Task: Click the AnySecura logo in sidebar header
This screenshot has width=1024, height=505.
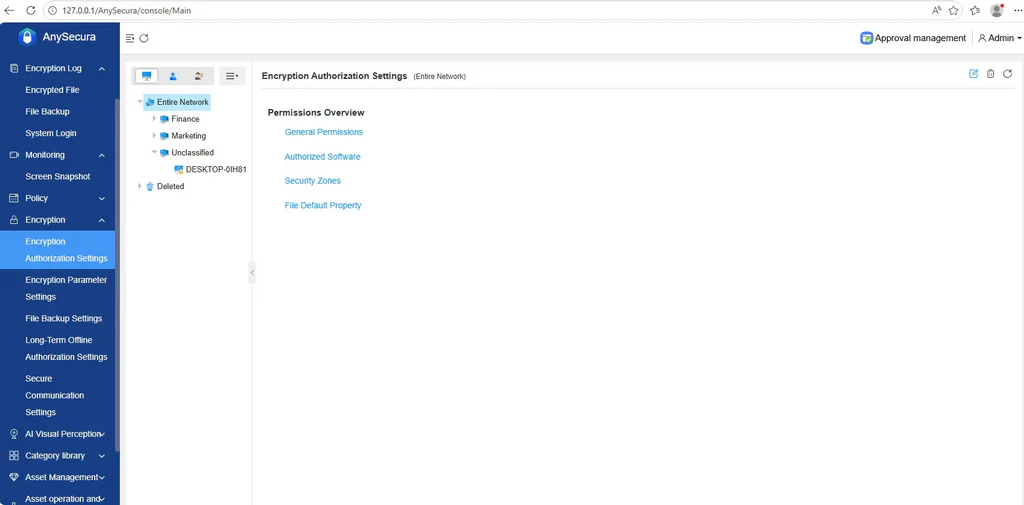Action: (x=27, y=37)
